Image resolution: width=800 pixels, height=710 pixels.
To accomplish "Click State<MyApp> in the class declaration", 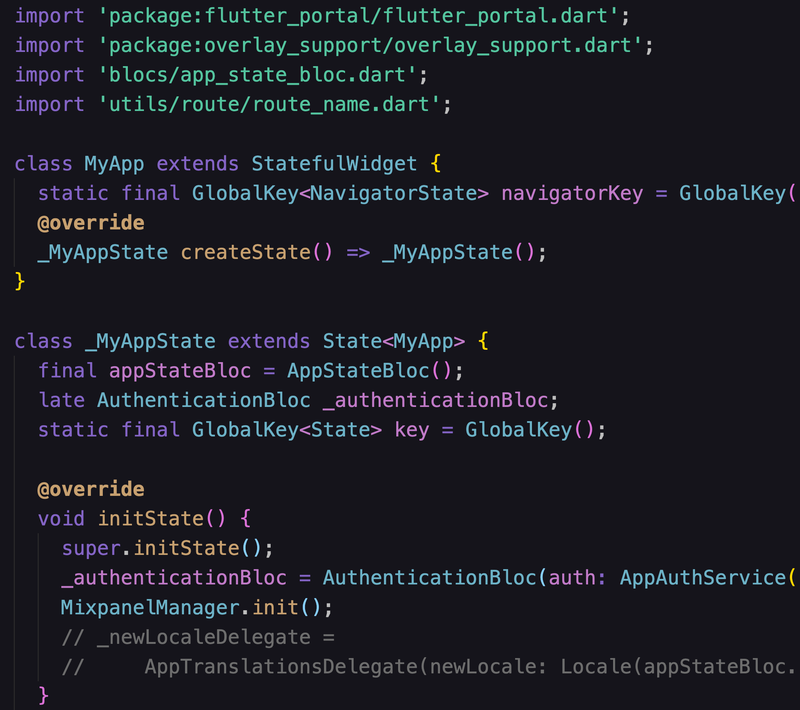I will (x=393, y=341).
